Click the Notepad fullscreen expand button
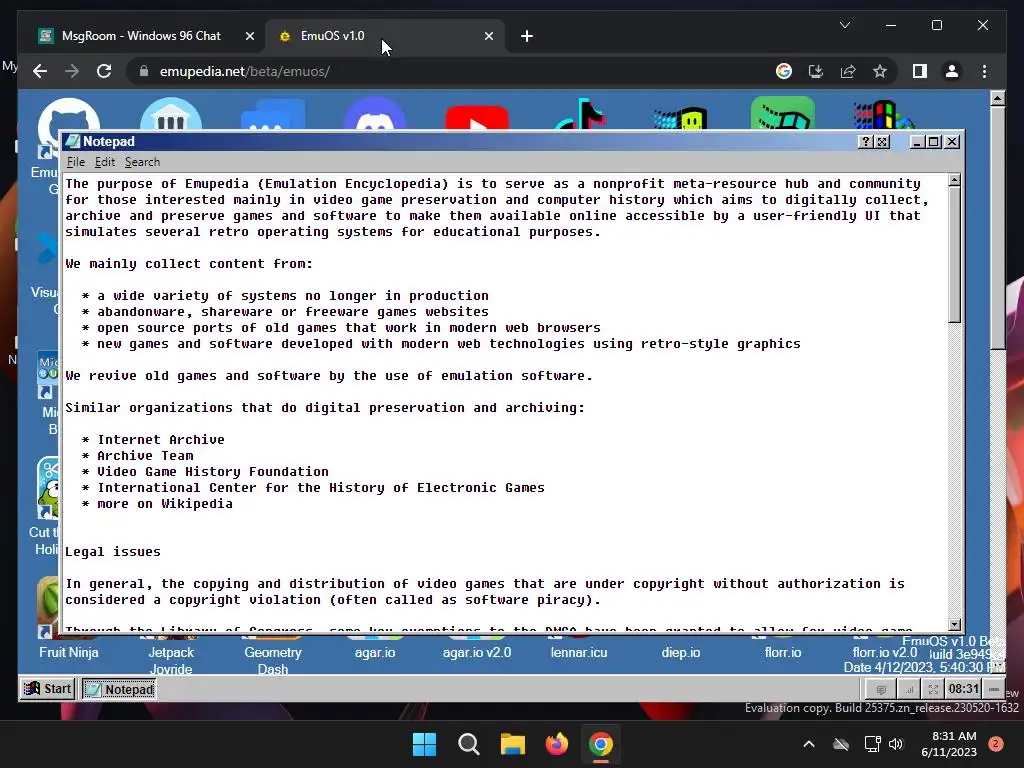 882,142
